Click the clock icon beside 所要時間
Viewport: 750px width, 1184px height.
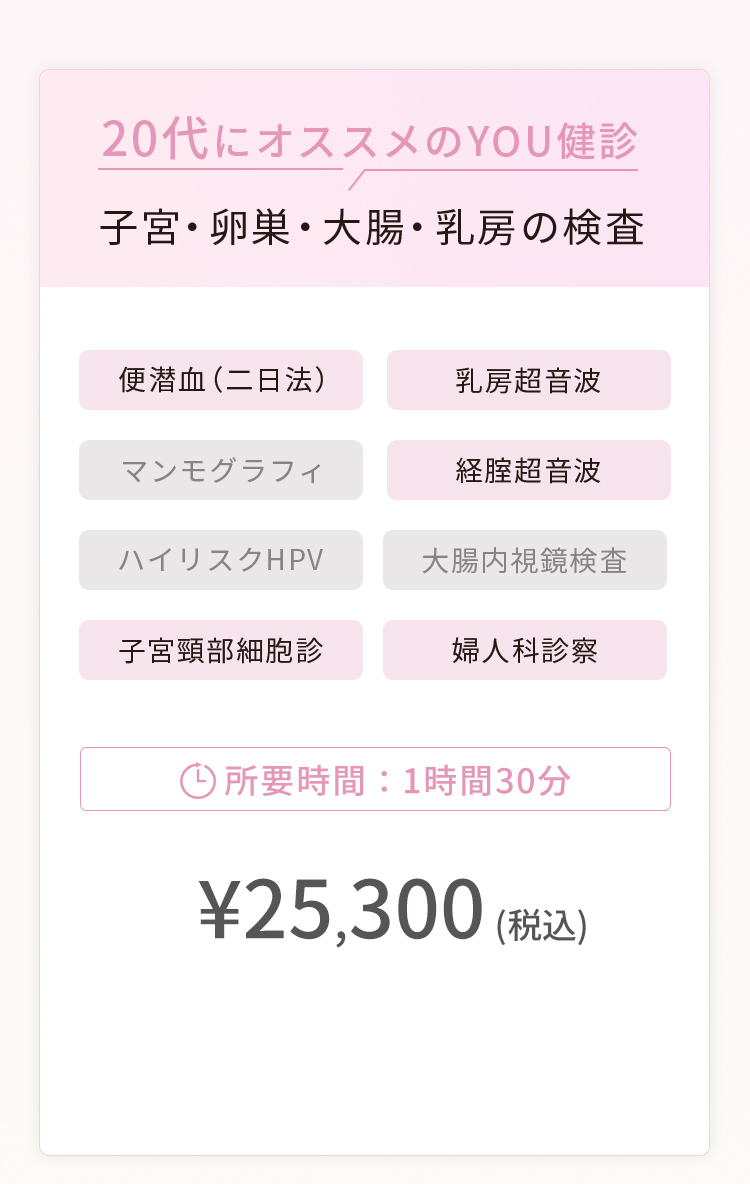[x=198, y=781]
